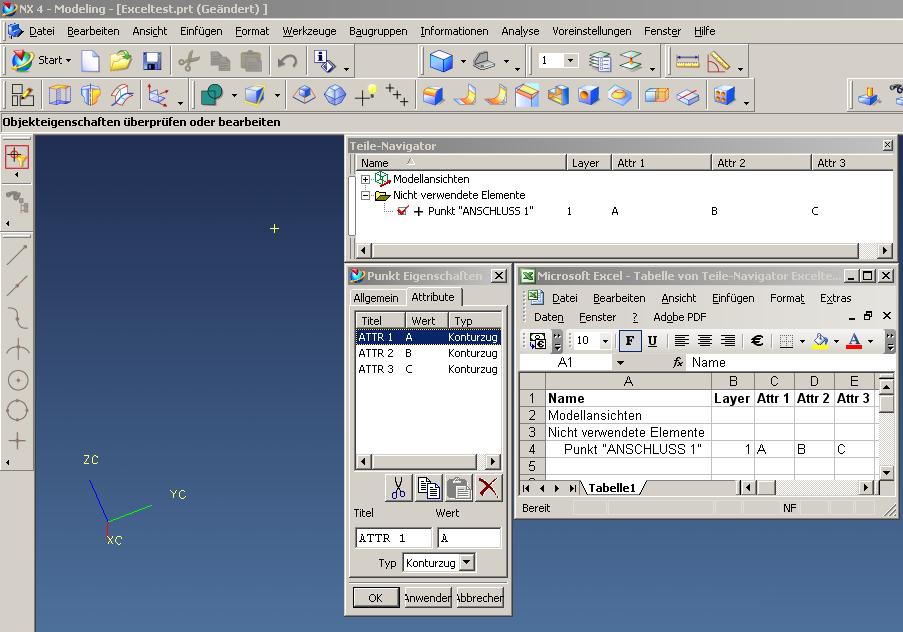Click the point set icon
This screenshot has height=632, width=903.
[397, 95]
